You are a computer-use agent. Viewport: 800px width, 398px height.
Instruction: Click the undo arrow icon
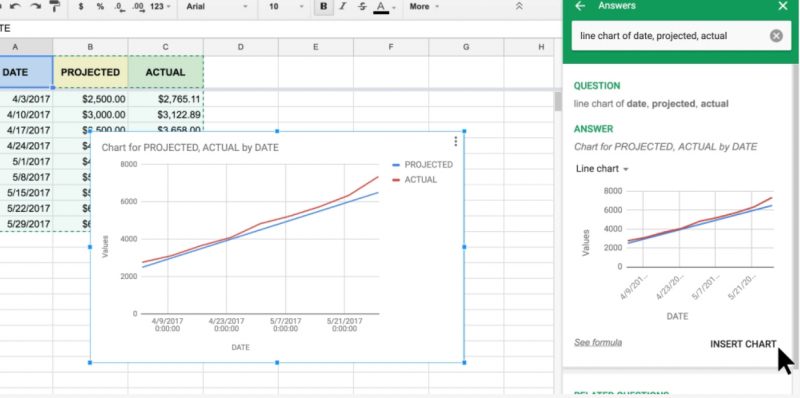16,6
